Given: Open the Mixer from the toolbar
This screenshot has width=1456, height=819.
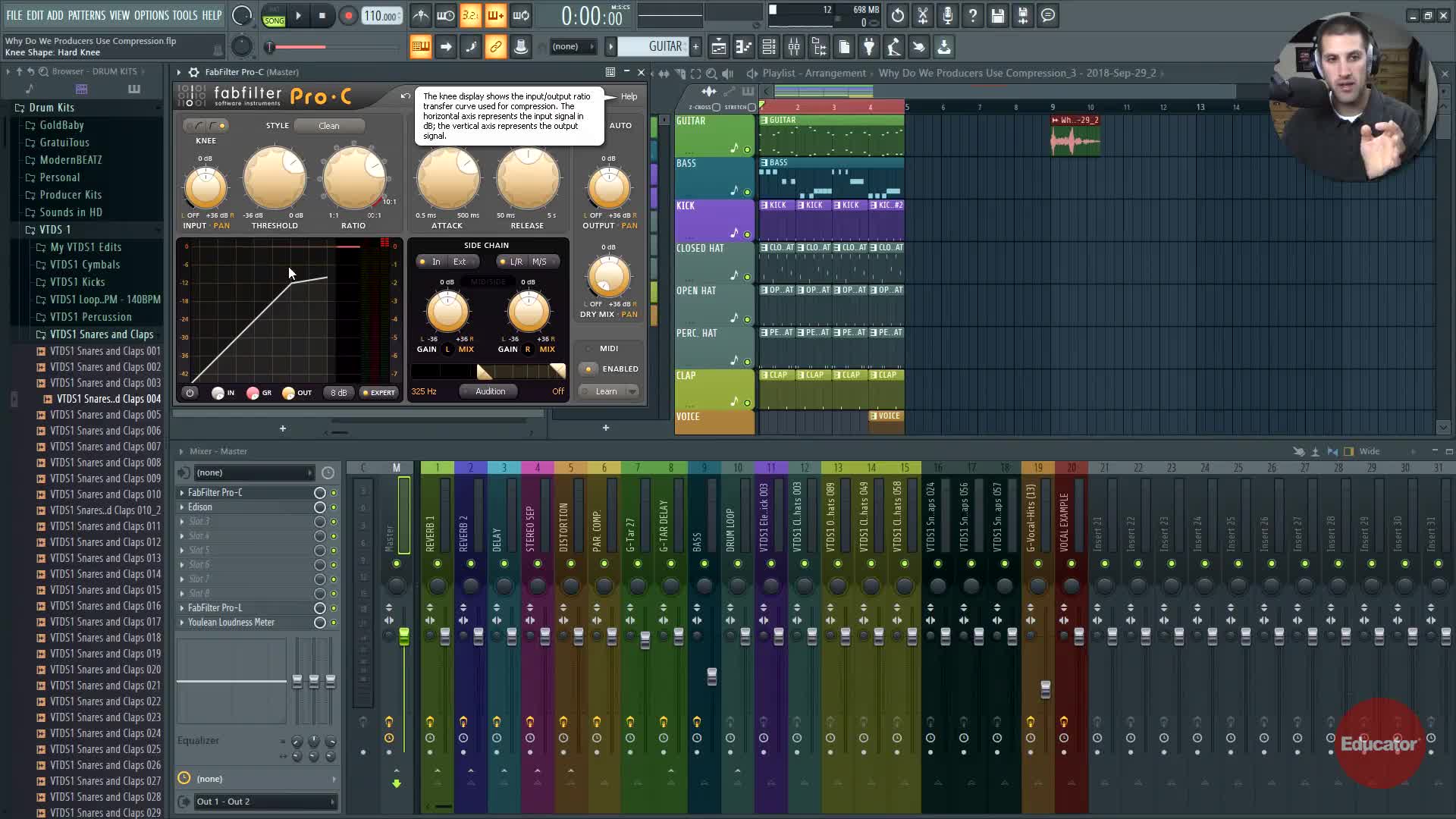Looking at the screenshot, I should [x=794, y=48].
